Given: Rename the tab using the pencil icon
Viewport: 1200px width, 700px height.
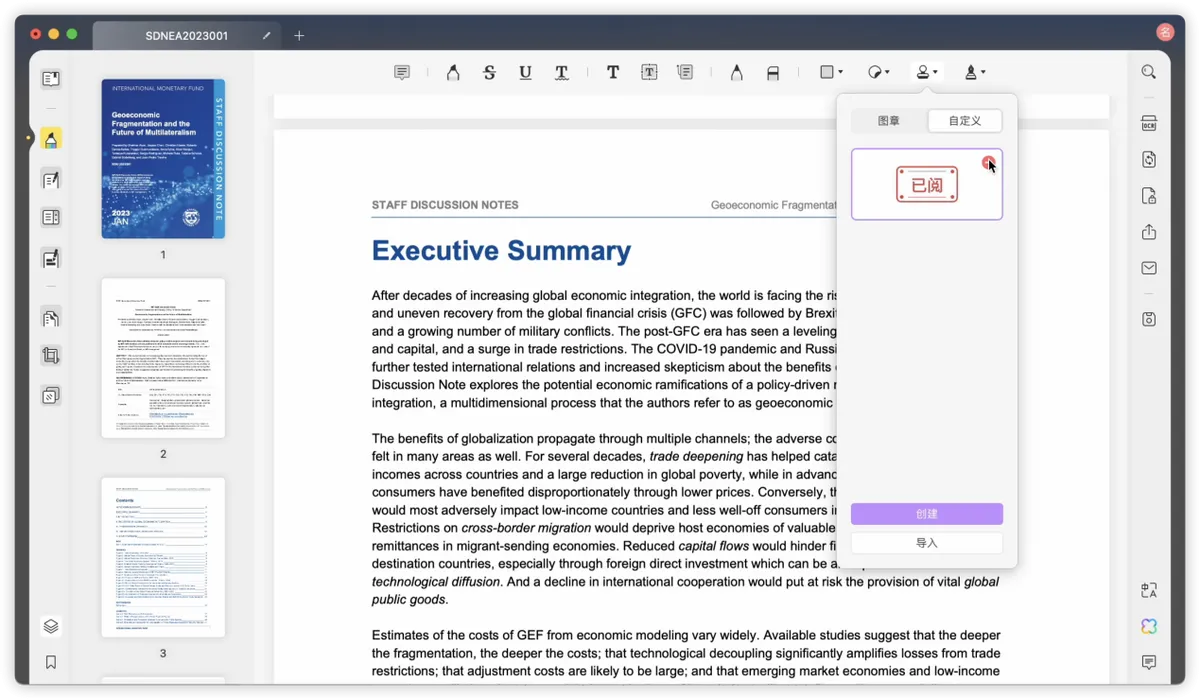Looking at the screenshot, I should coord(267,36).
